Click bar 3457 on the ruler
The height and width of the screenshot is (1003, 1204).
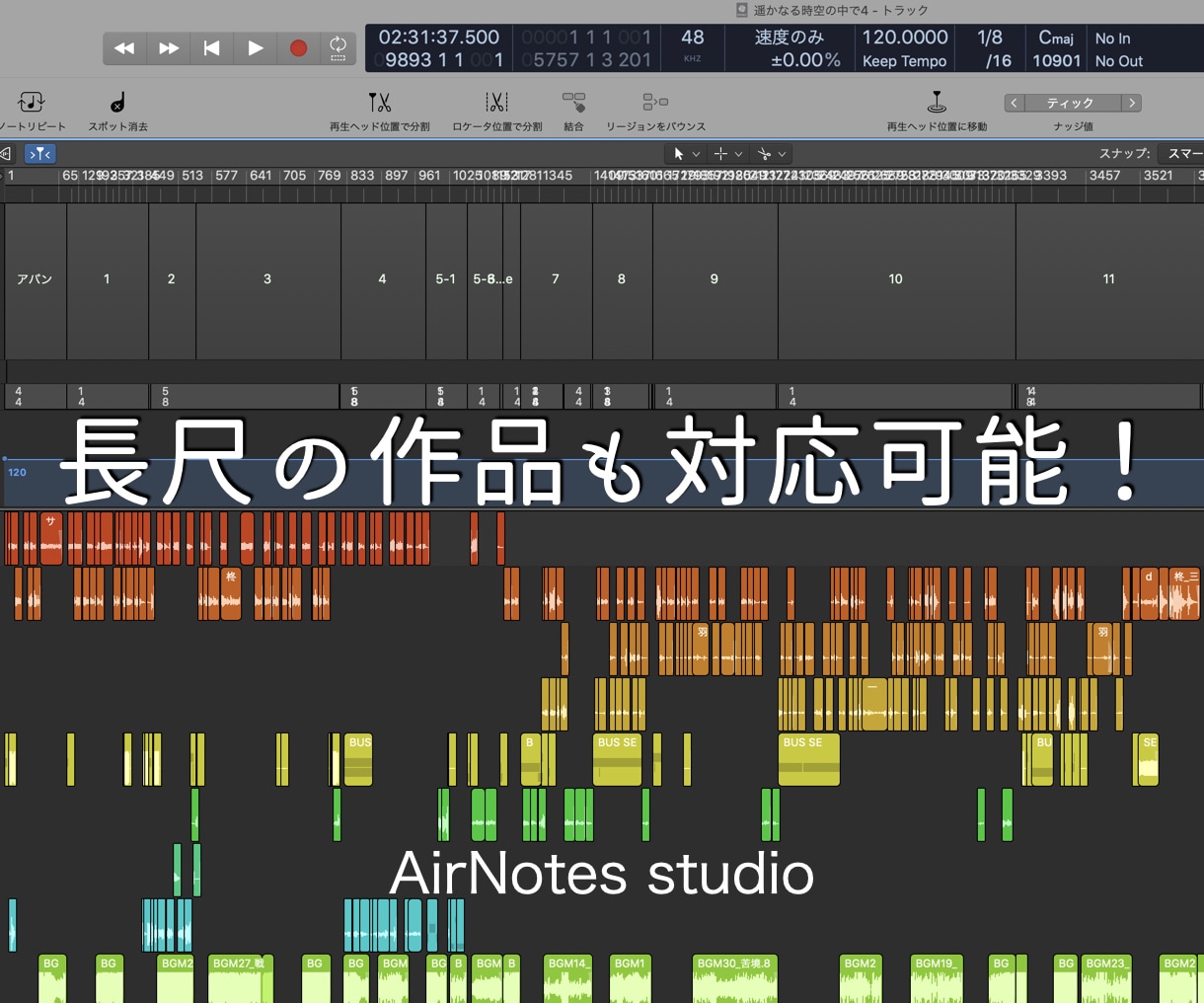point(1105,176)
